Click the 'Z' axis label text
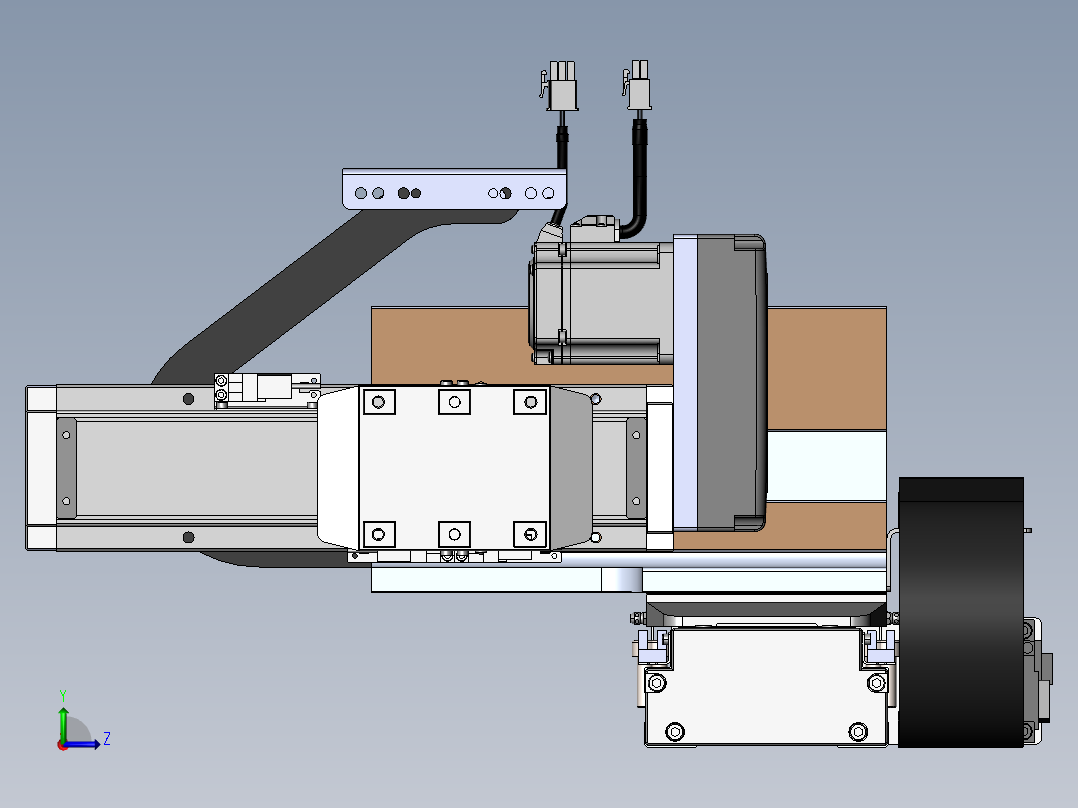This screenshot has width=1078, height=808. (x=107, y=739)
